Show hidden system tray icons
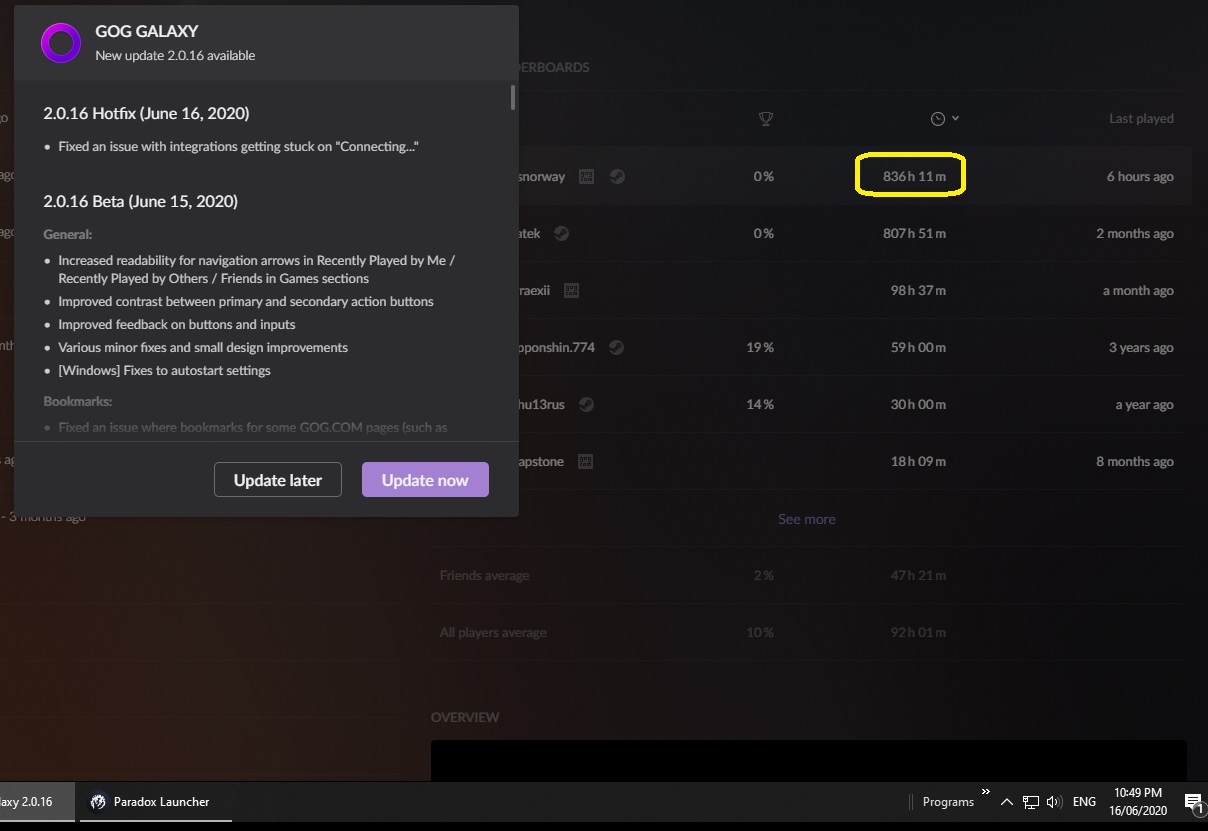 (1006, 802)
